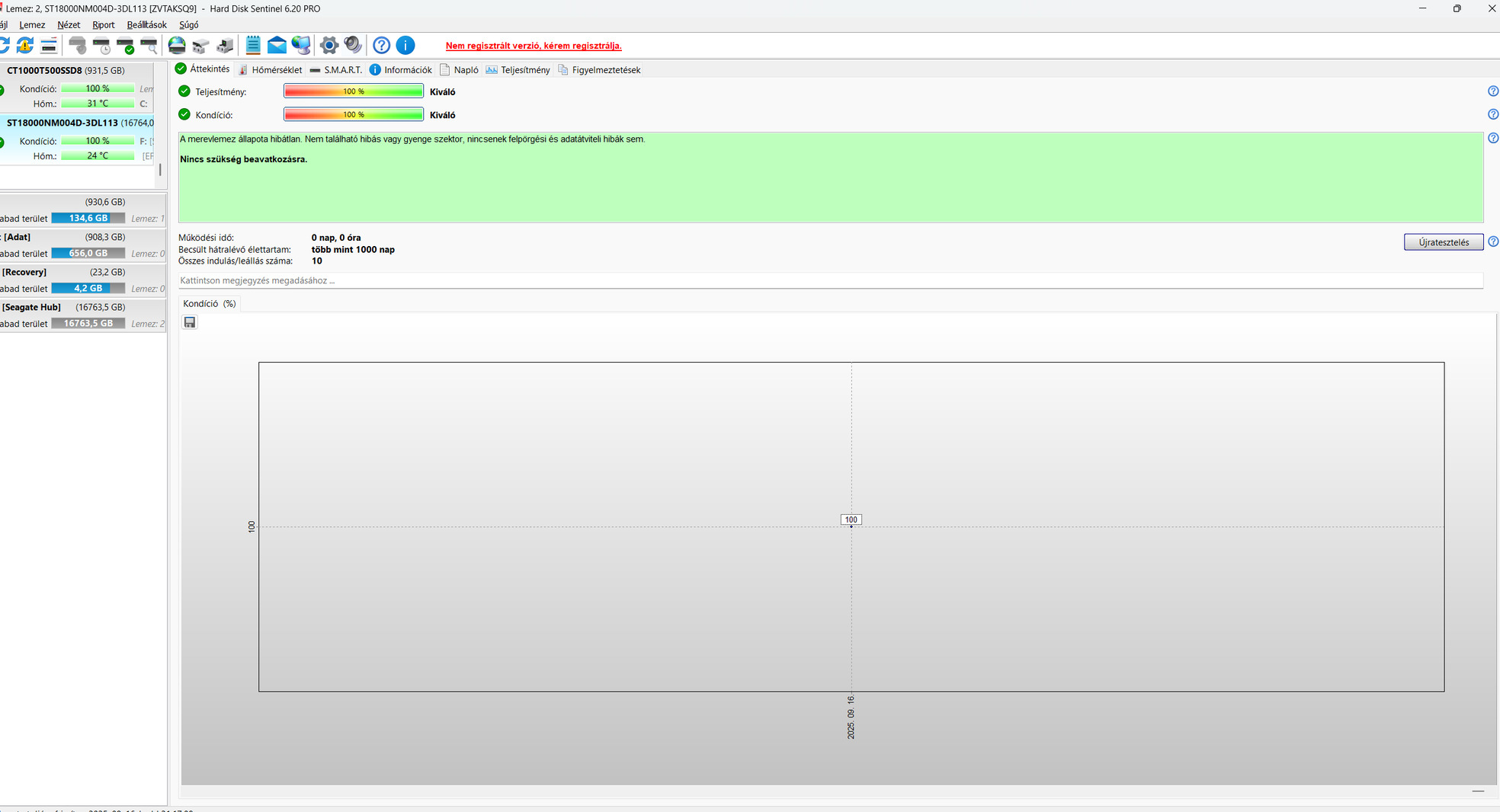Switch to the Áttekintés tab
The width and height of the screenshot is (1500, 812).
pos(203,69)
